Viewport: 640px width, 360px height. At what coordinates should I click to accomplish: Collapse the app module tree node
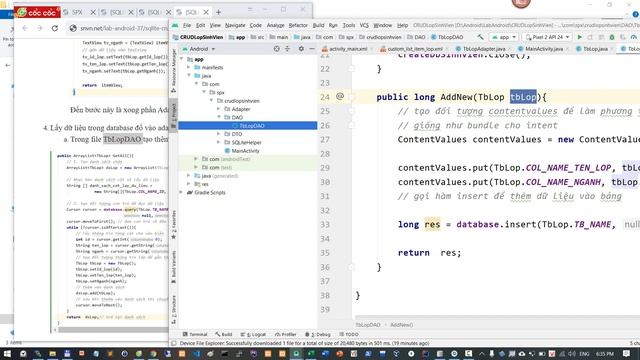pos(182,59)
